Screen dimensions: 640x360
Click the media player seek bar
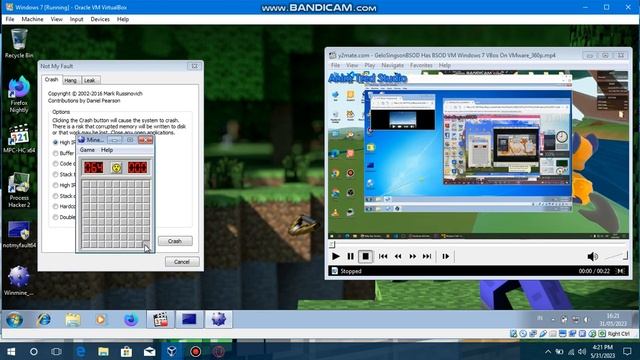(x=478, y=244)
